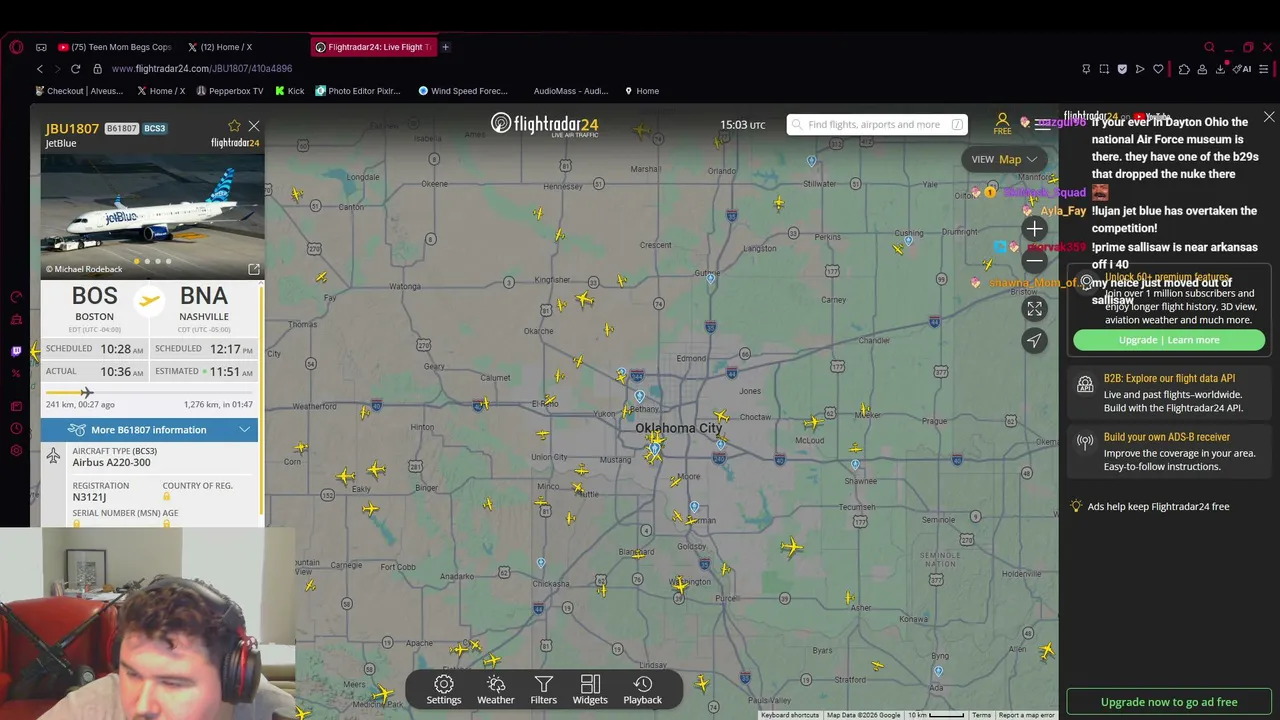Screen dimensions: 1280x720
Task: Open the VIEW Map dropdown
Action: click(x=1004, y=159)
